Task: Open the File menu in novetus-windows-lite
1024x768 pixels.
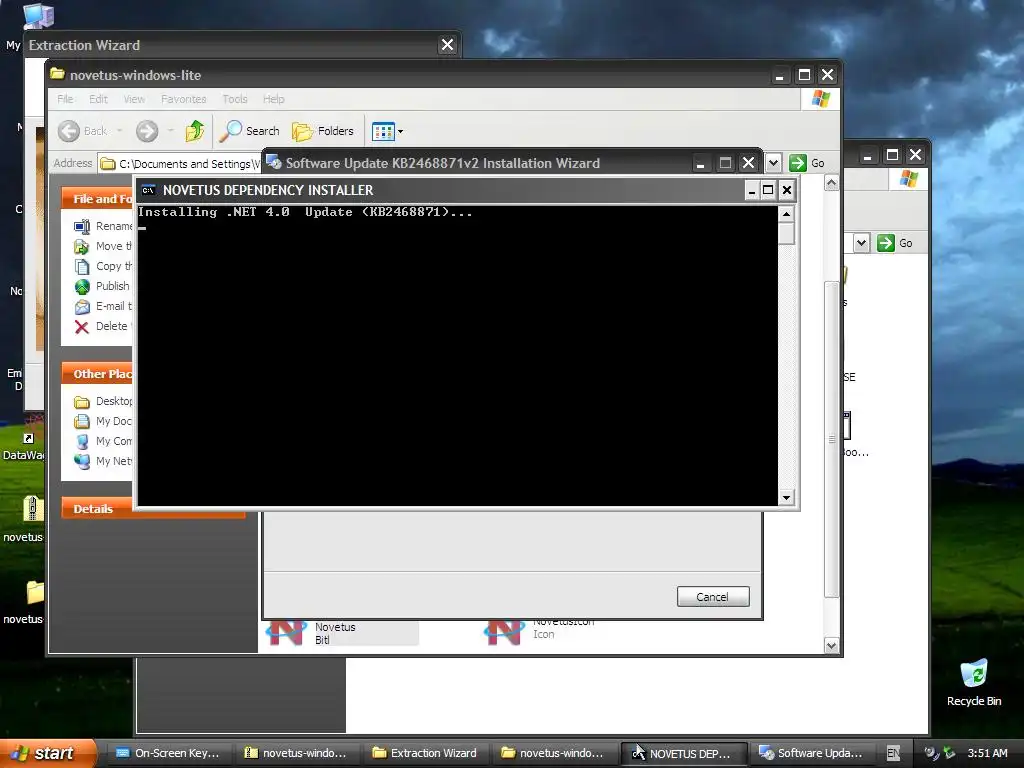Action: [x=65, y=99]
